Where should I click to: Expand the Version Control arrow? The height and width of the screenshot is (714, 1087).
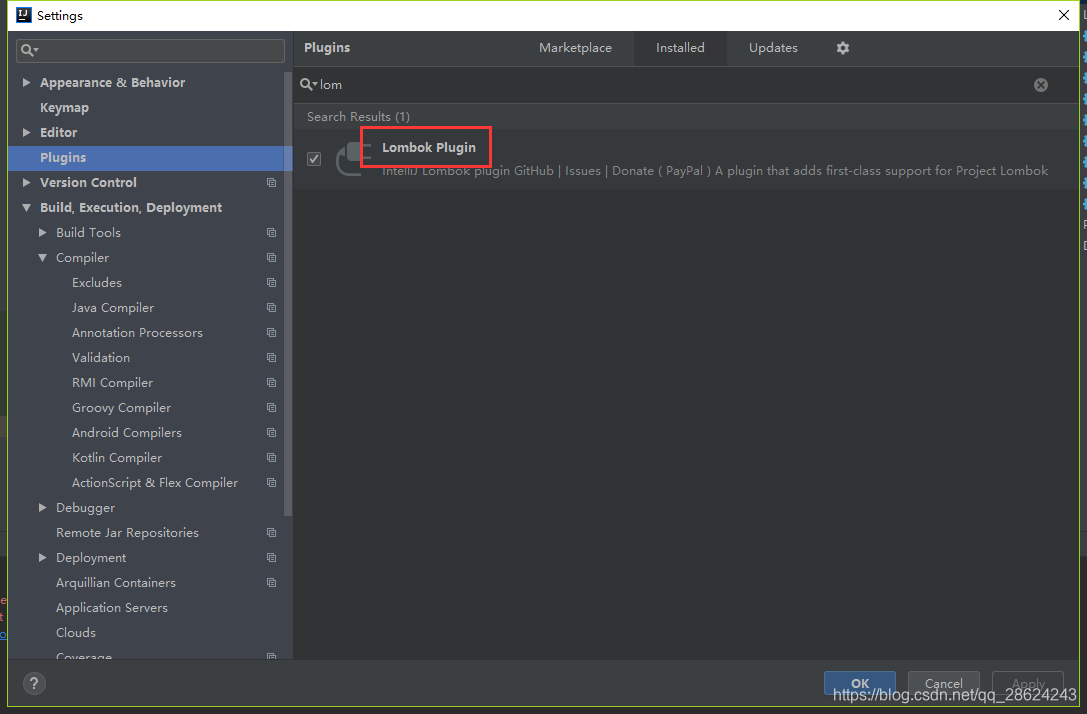pos(26,182)
